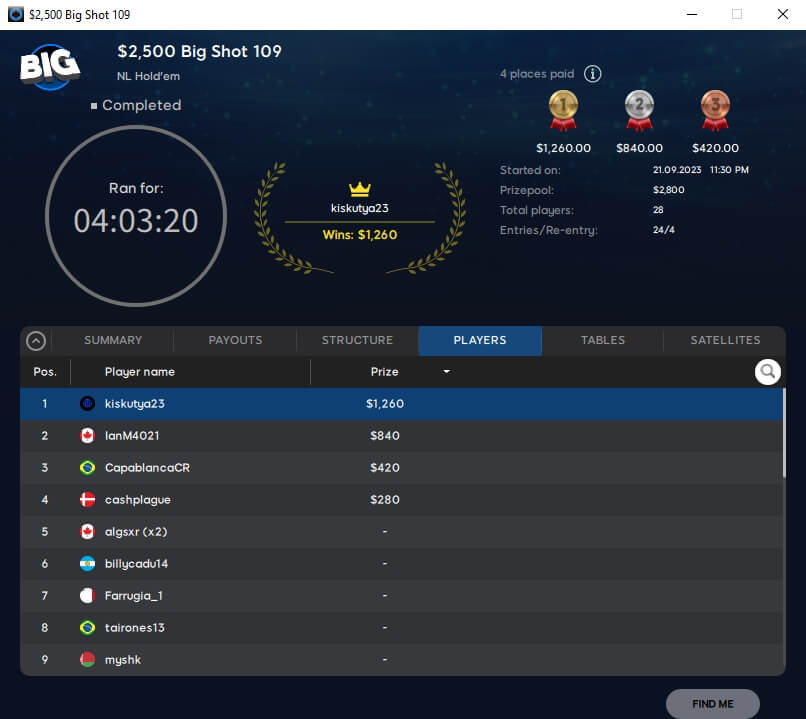Click the $840 prize cell
The height and width of the screenshot is (719, 806).
click(384, 436)
